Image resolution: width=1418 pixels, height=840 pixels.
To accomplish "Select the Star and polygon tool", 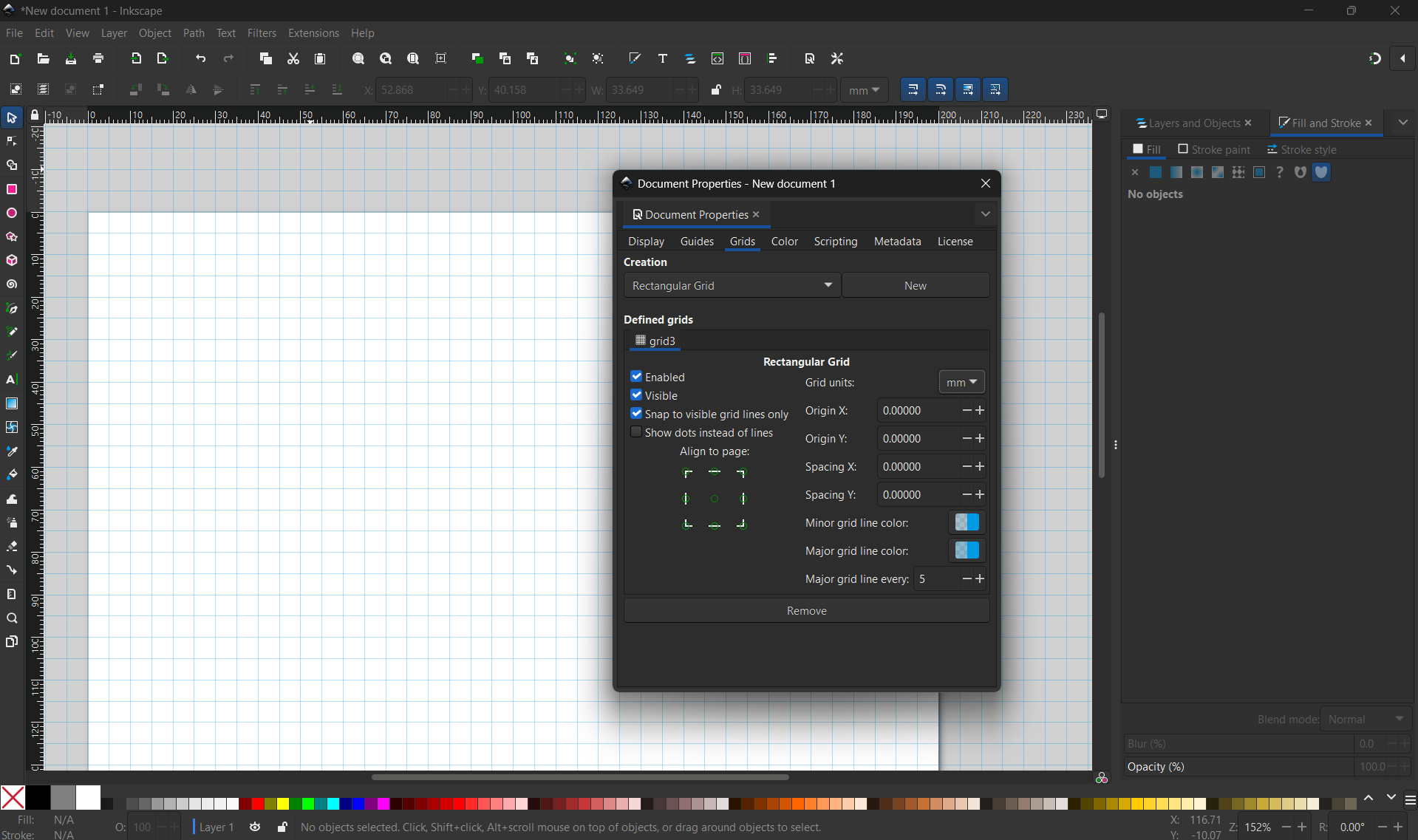I will point(12,236).
